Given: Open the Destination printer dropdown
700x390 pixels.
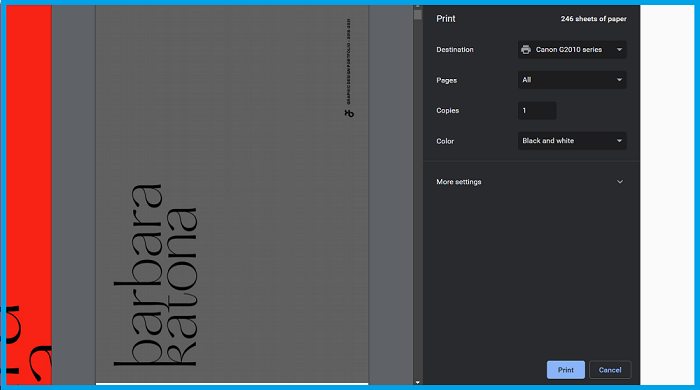Looking at the screenshot, I should [572, 50].
